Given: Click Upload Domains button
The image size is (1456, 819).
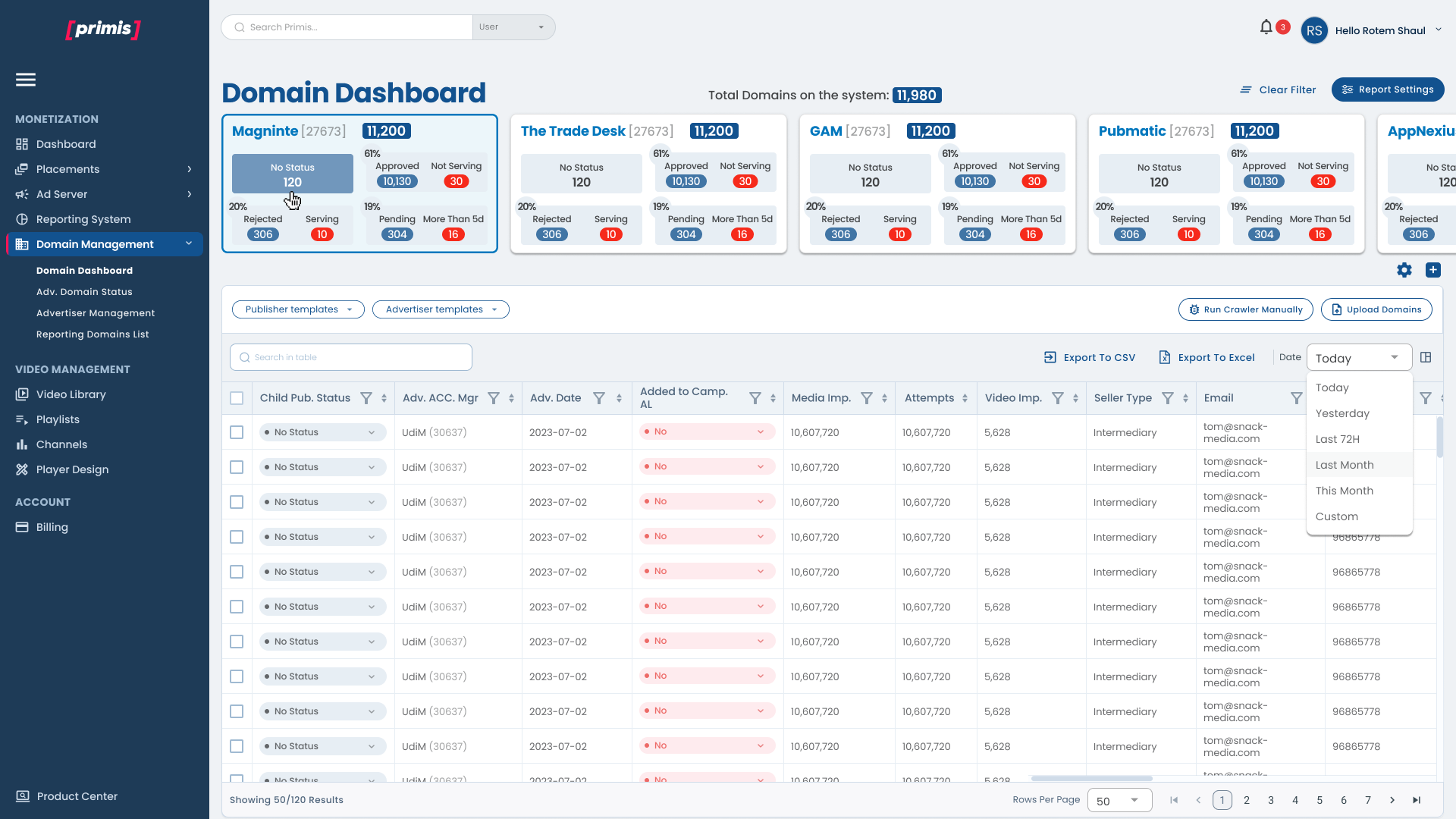Looking at the screenshot, I should (x=1376, y=309).
